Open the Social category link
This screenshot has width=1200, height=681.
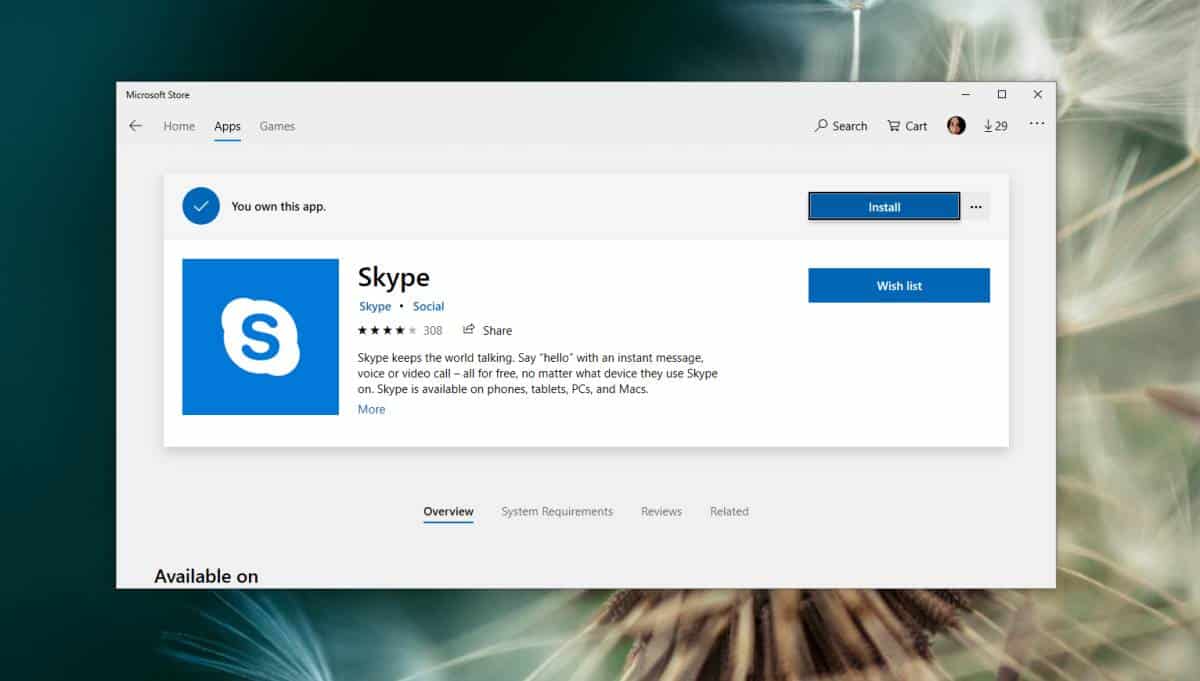[x=428, y=306]
